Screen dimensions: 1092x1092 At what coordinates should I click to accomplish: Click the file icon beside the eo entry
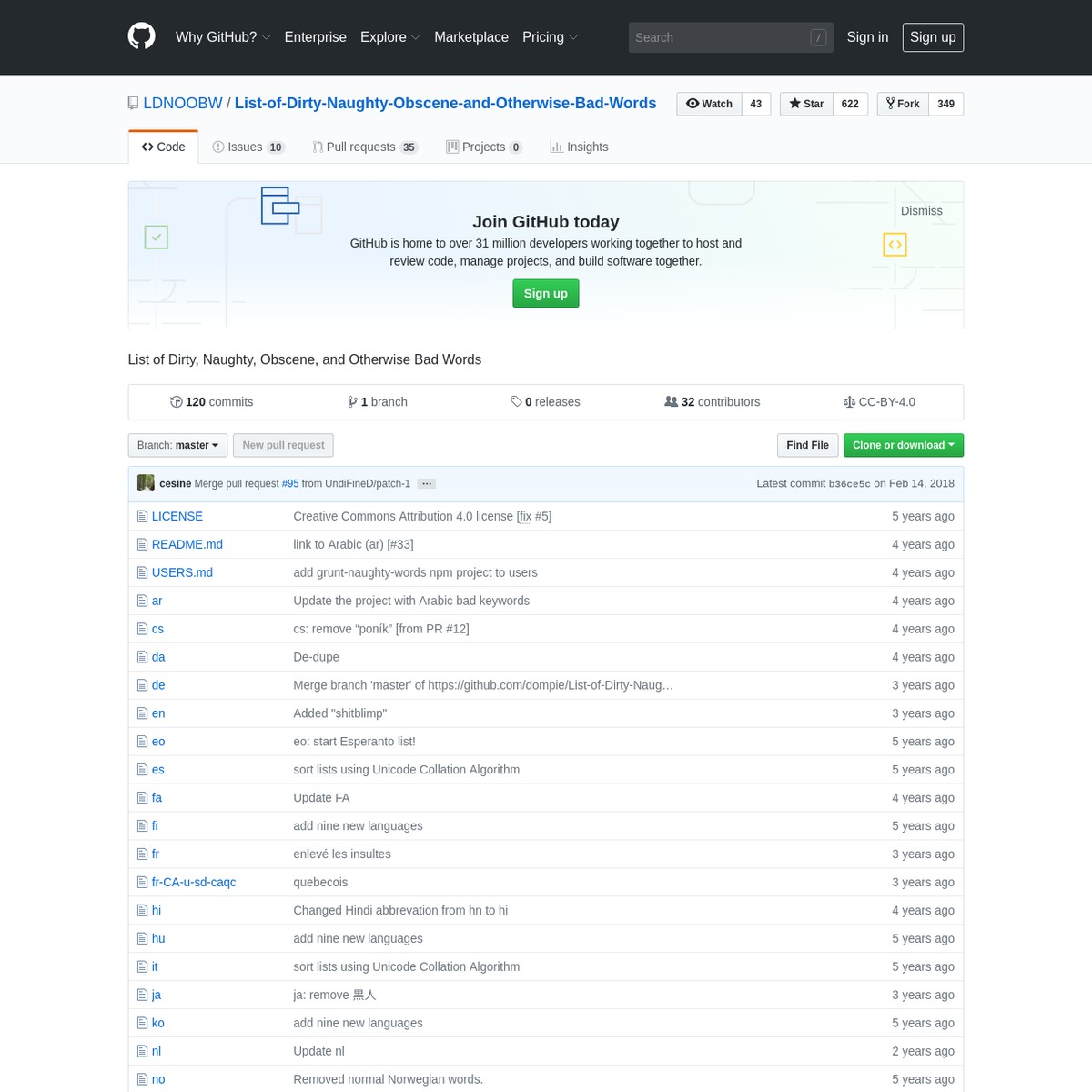(x=142, y=742)
